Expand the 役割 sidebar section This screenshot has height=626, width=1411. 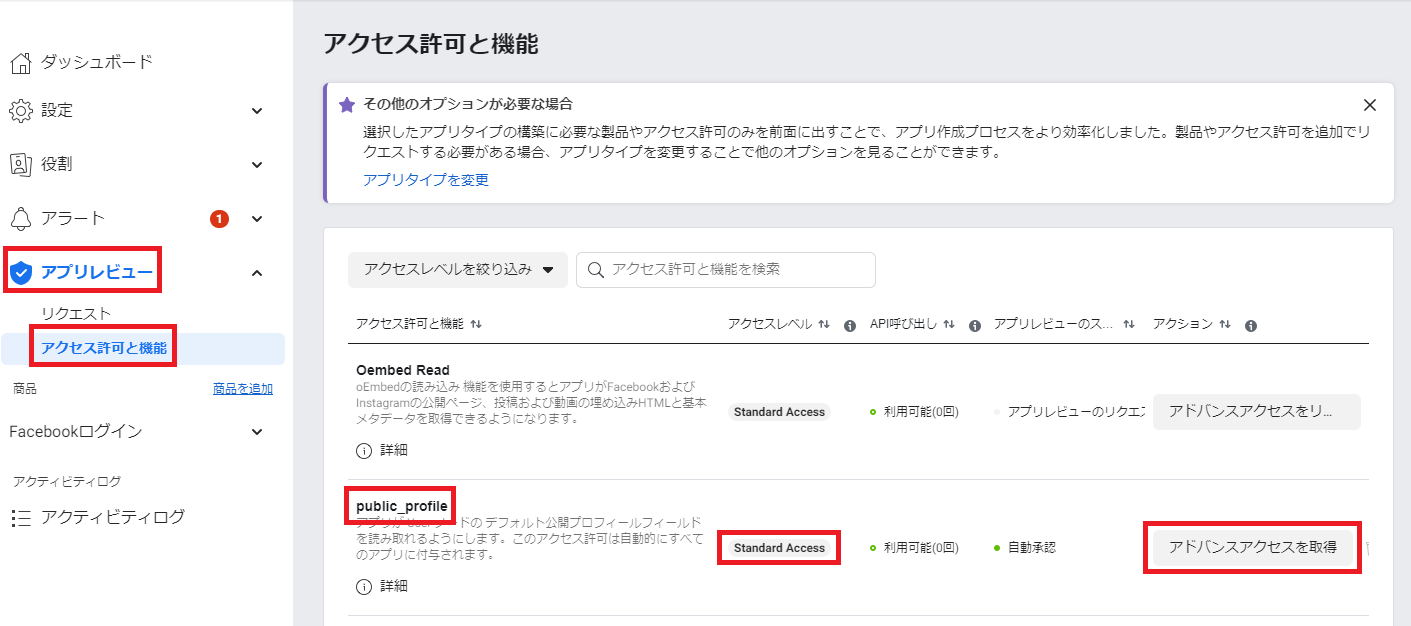pos(257,165)
